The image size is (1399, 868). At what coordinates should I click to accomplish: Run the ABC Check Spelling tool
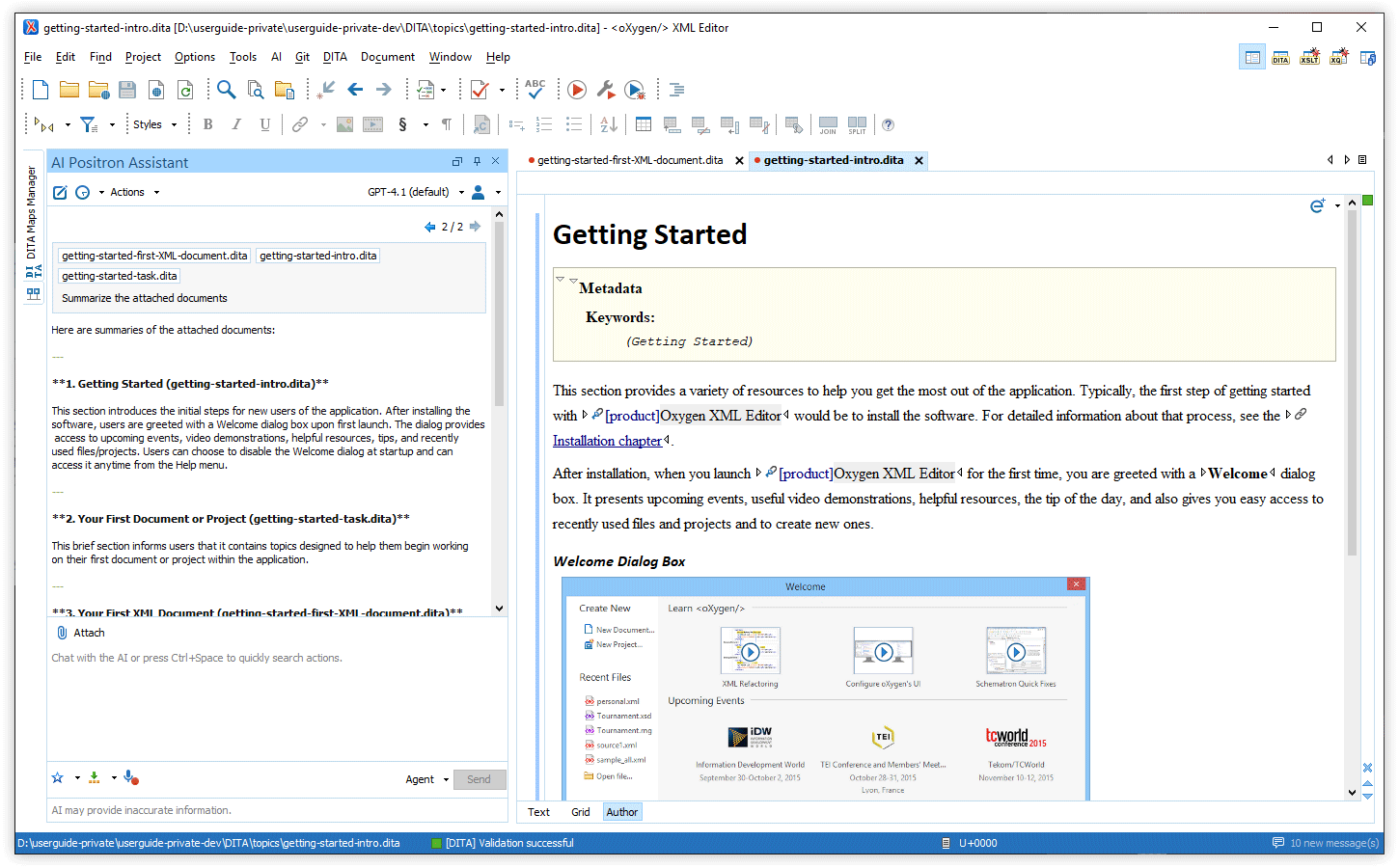coord(535,90)
